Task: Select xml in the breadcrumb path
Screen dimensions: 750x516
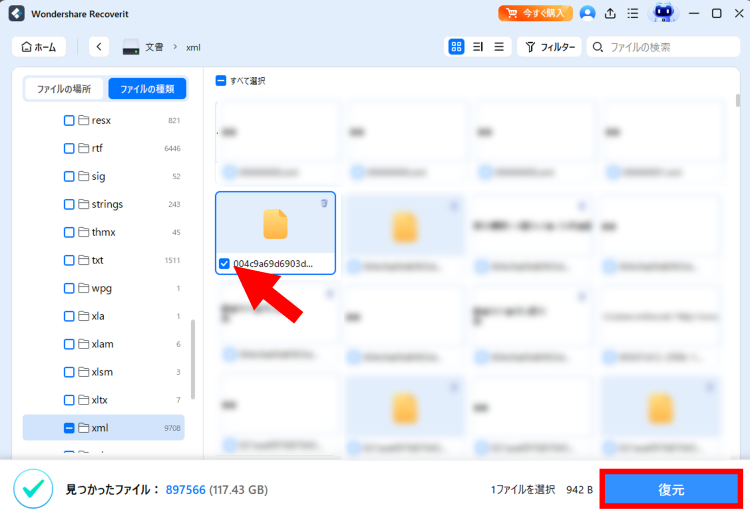Action: pyautogui.click(x=193, y=47)
